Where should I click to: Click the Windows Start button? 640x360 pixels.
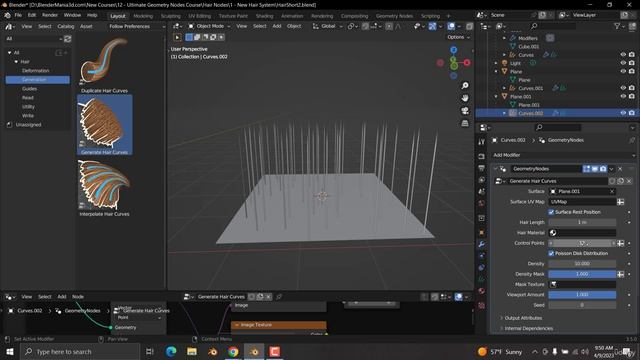tap(9, 351)
